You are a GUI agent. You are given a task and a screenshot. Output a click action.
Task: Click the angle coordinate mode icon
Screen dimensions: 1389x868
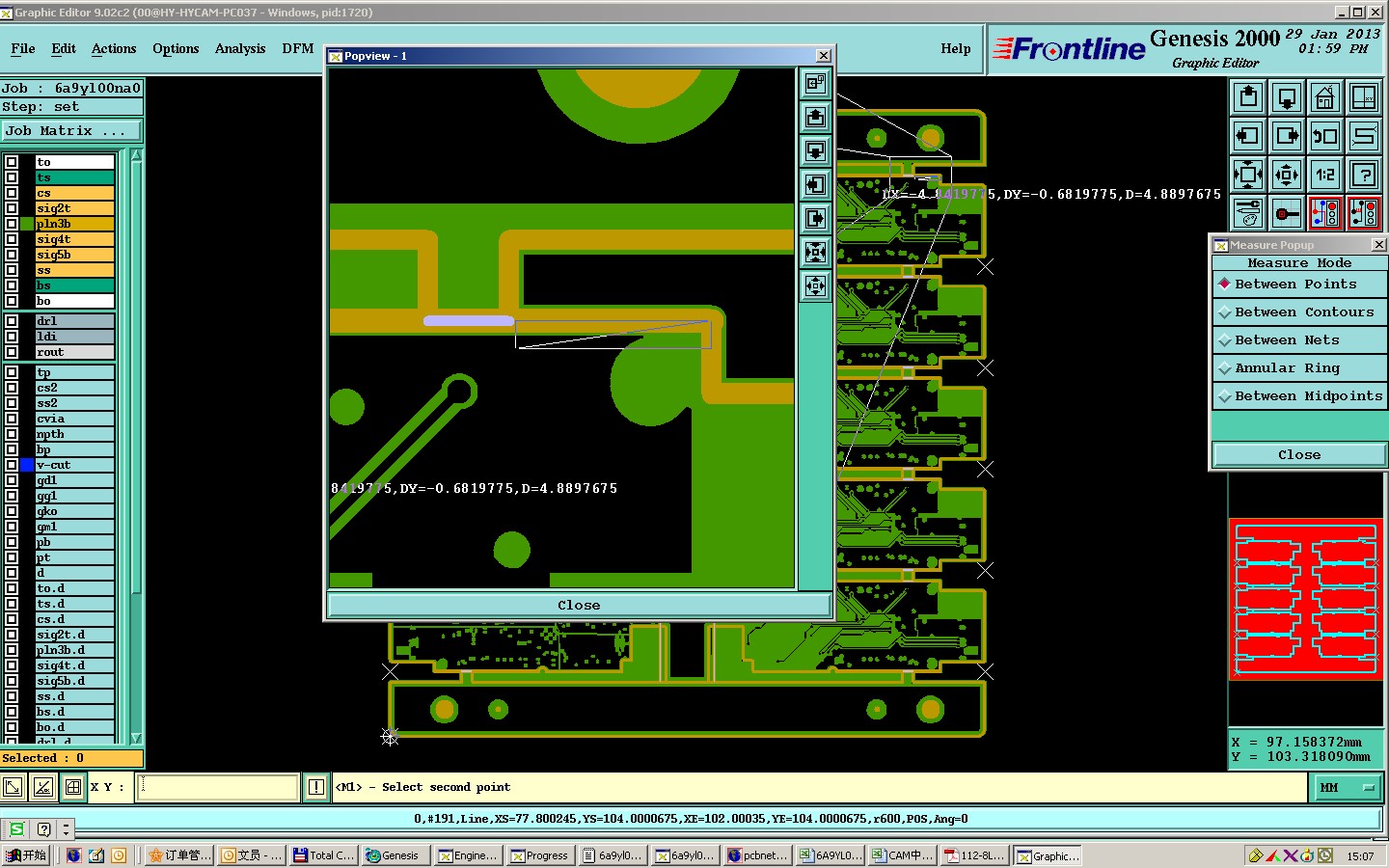point(43,787)
